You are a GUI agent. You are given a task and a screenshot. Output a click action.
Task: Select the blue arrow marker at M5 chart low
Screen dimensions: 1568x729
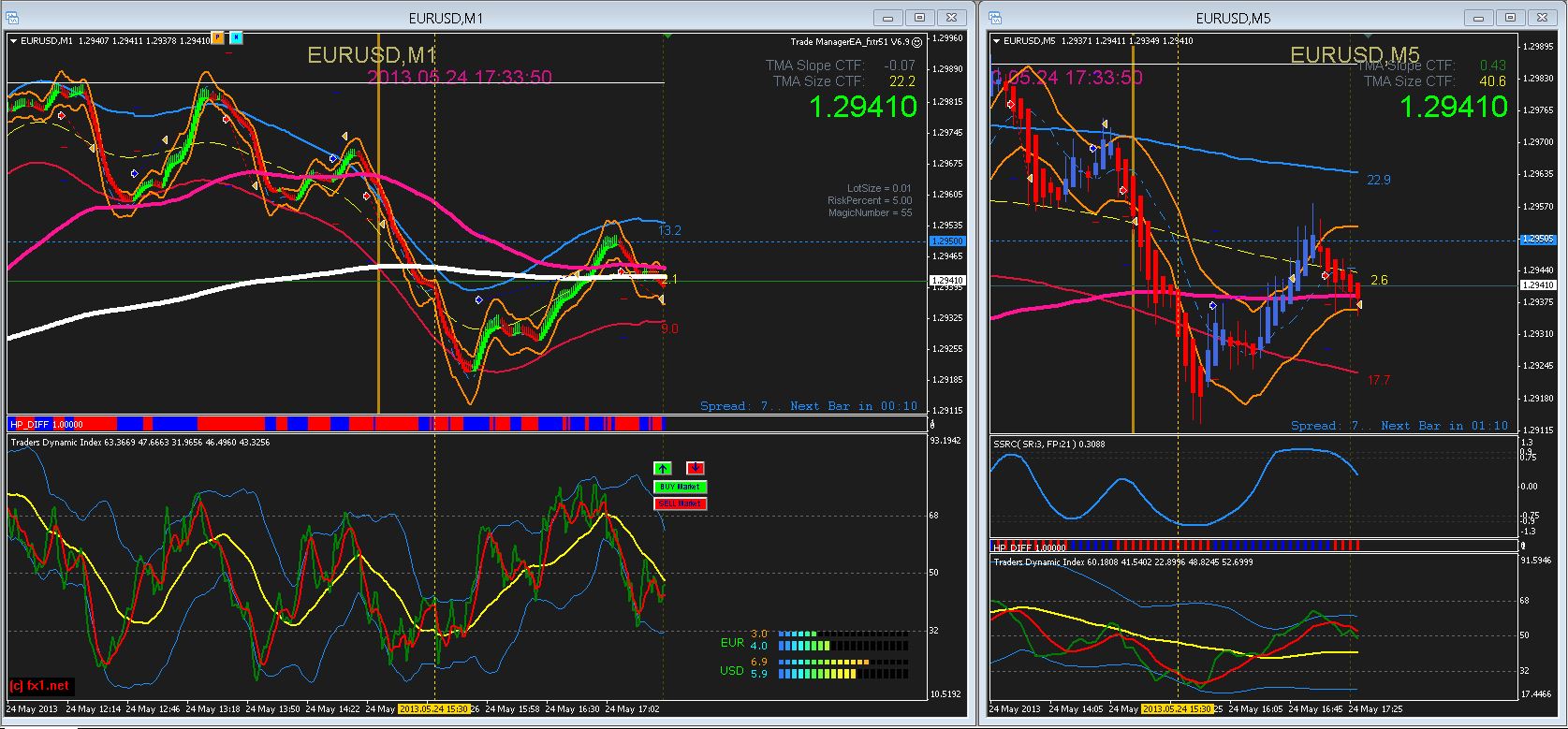(1213, 306)
